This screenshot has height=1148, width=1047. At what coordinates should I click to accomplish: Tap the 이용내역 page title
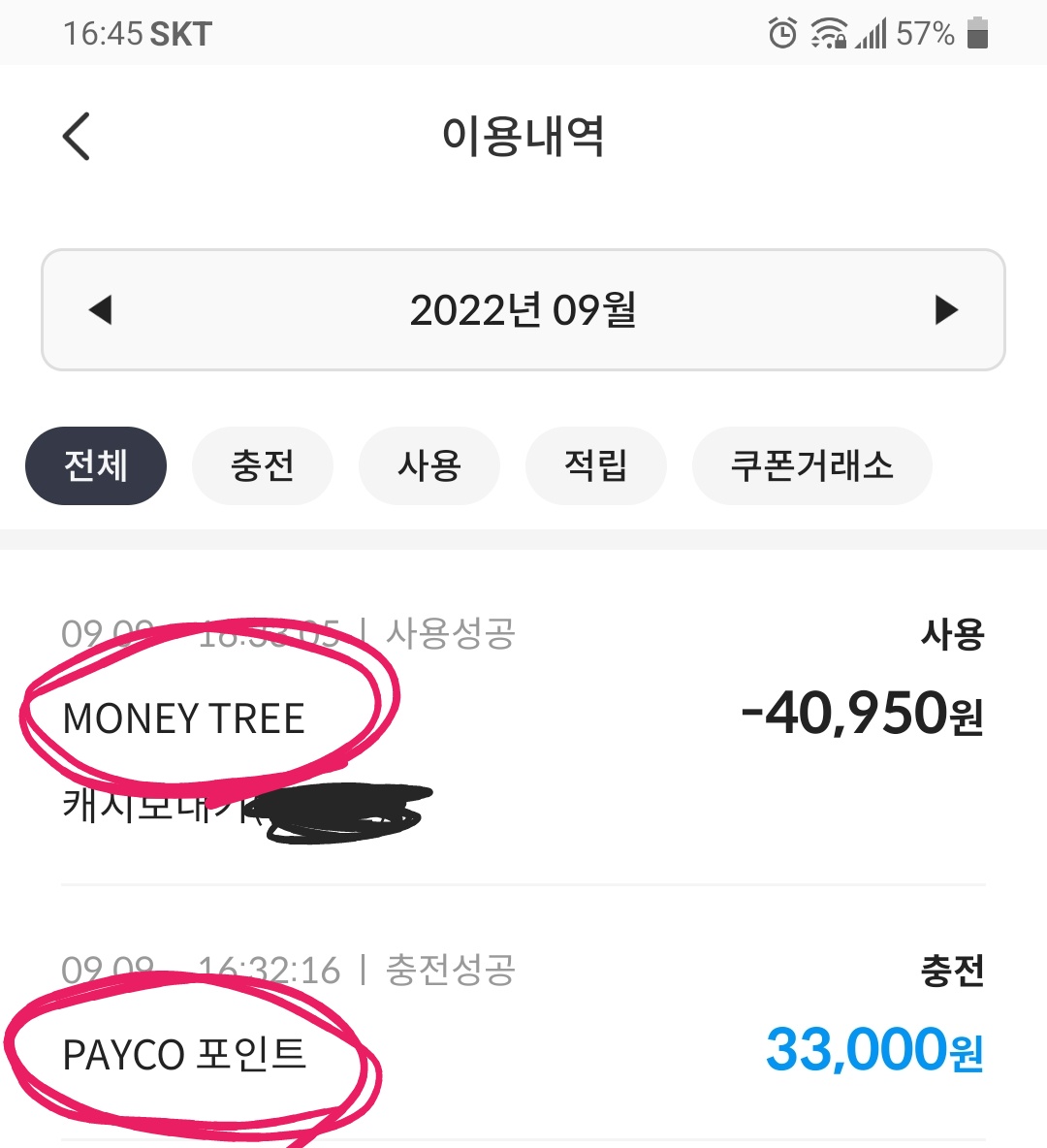(x=523, y=136)
